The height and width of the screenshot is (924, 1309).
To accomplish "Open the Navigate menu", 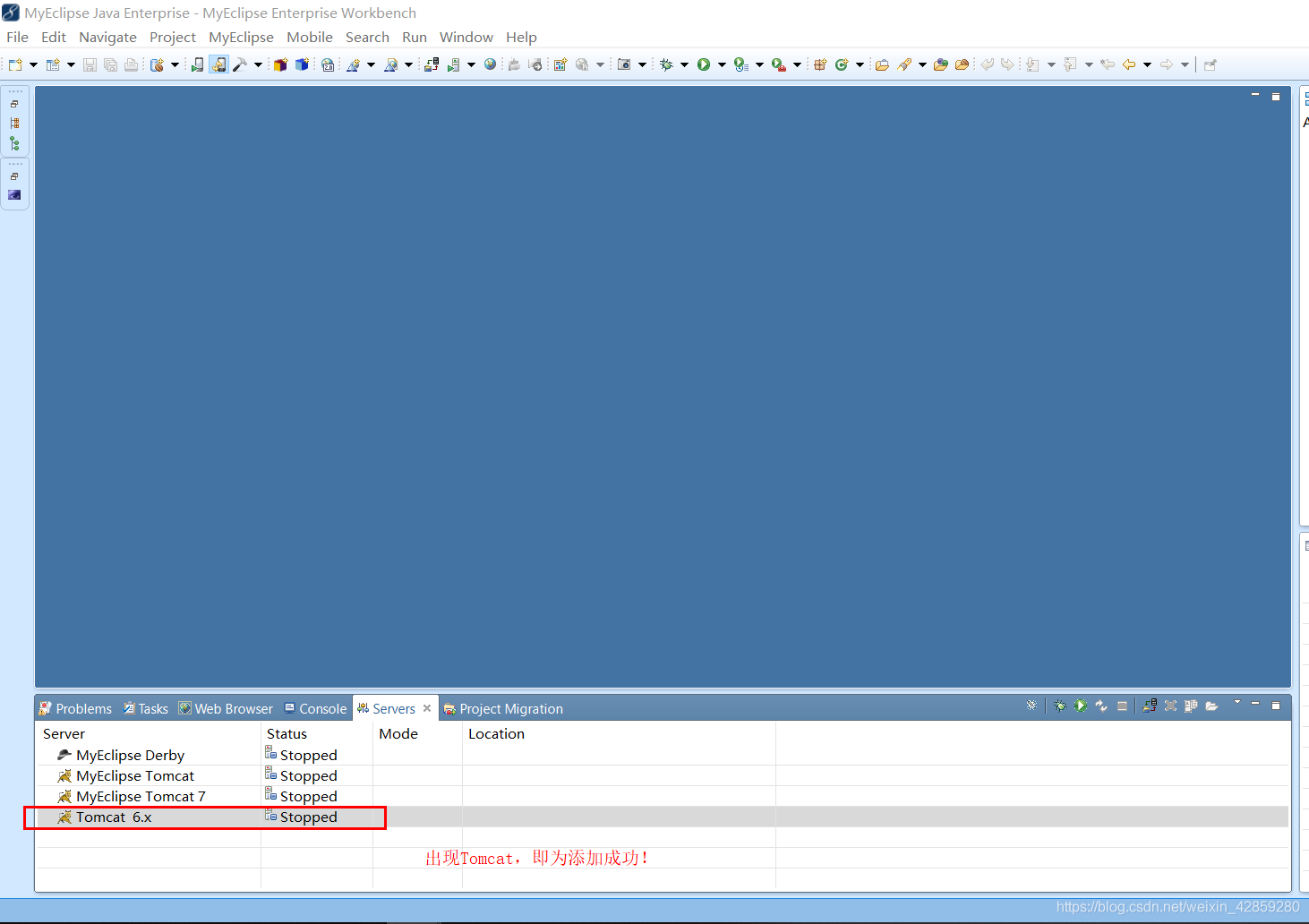I will tap(107, 37).
